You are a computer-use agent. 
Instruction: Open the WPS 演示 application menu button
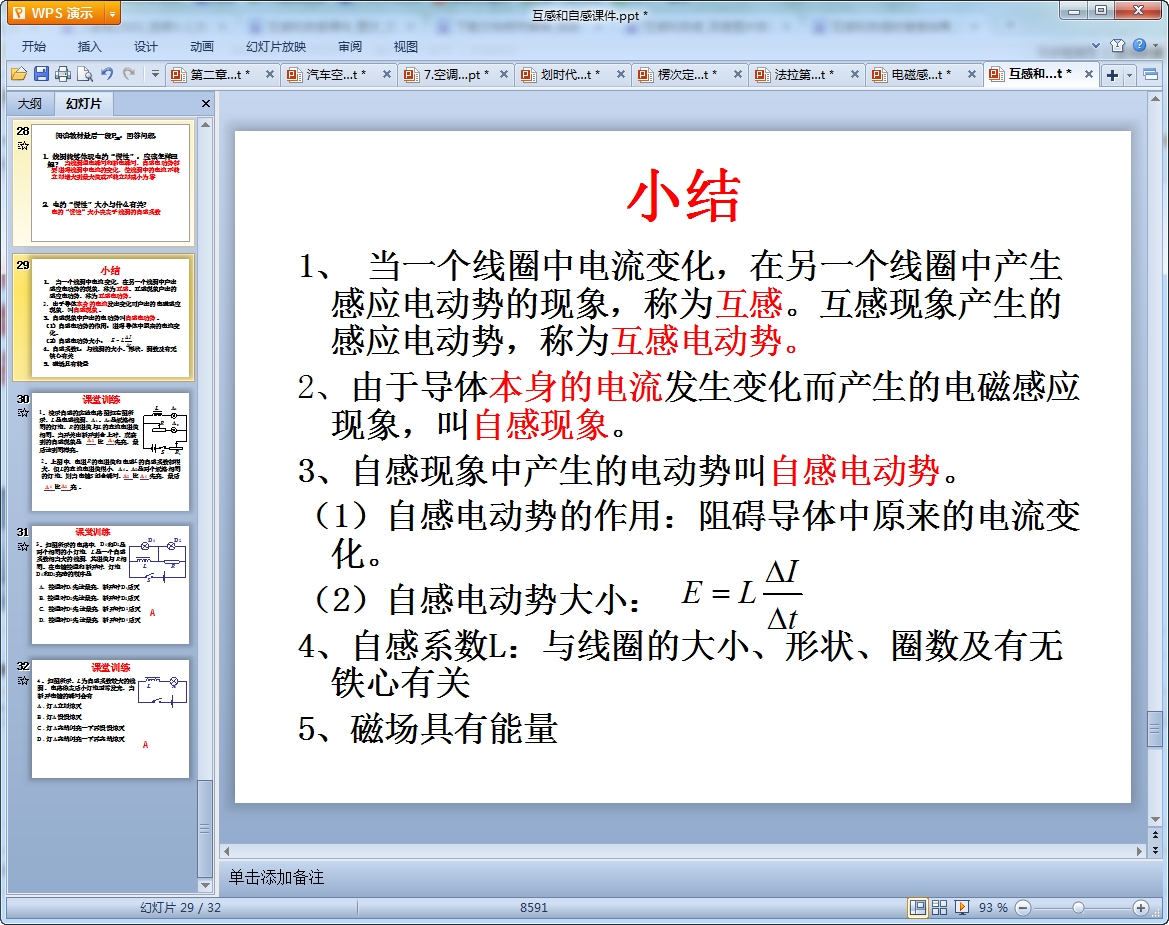point(55,13)
